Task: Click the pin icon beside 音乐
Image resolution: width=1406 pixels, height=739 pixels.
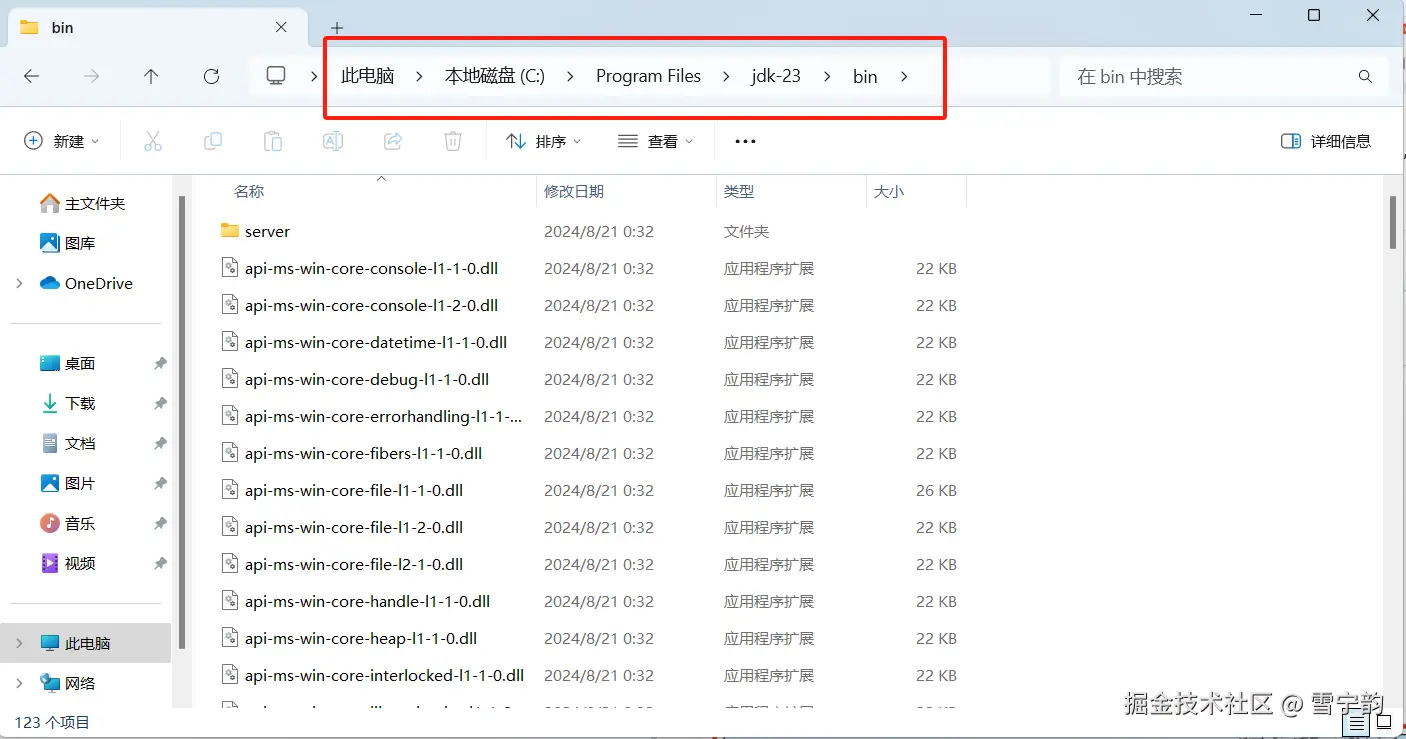Action: pos(160,524)
